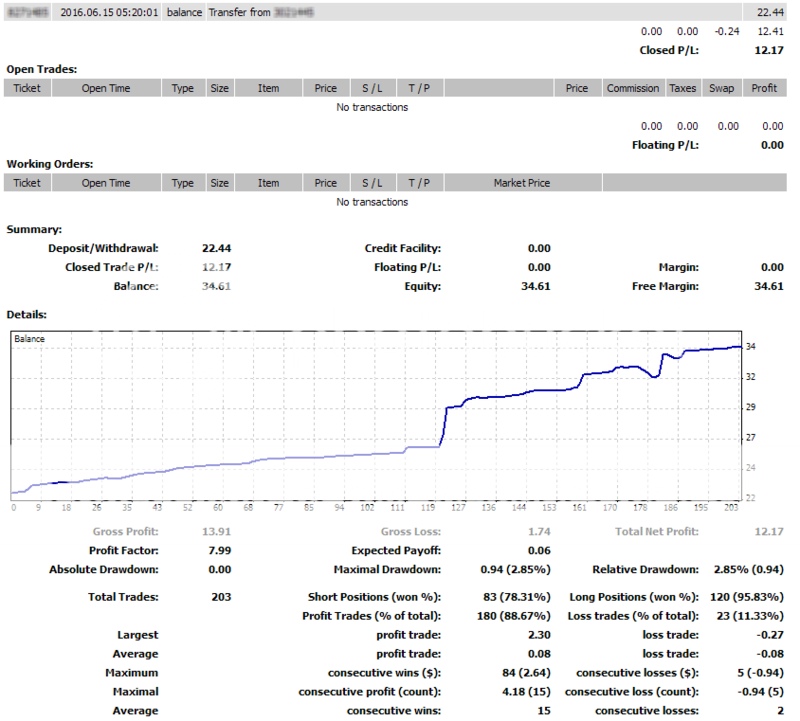The height and width of the screenshot is (721, 800).
Task: Click the Swap column header in Open Trades
Action: click(x=721, y=88)
